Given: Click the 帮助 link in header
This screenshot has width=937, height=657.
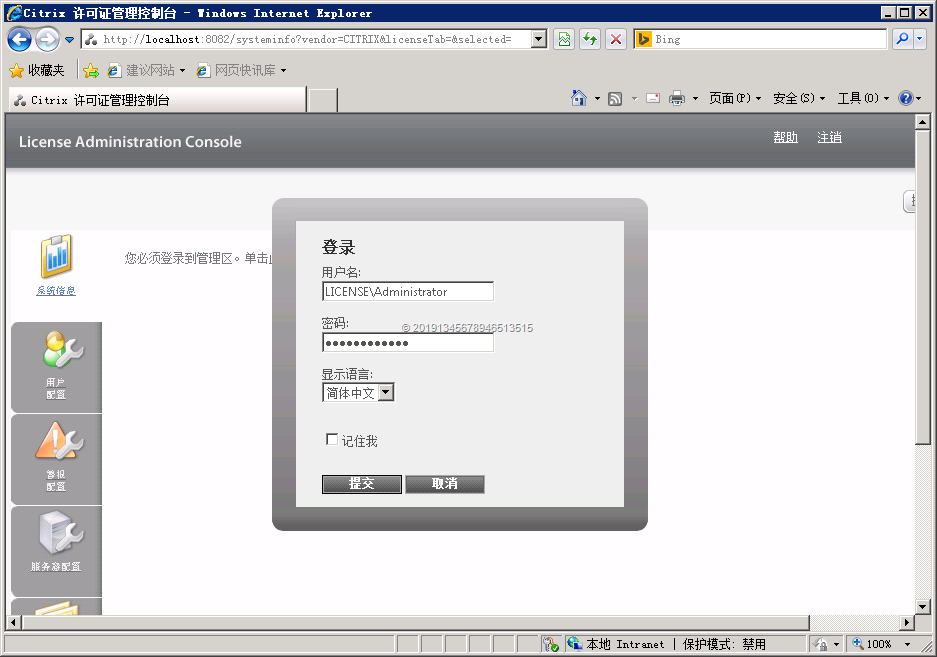Looking at the screenshot, I should click(785, 138).
